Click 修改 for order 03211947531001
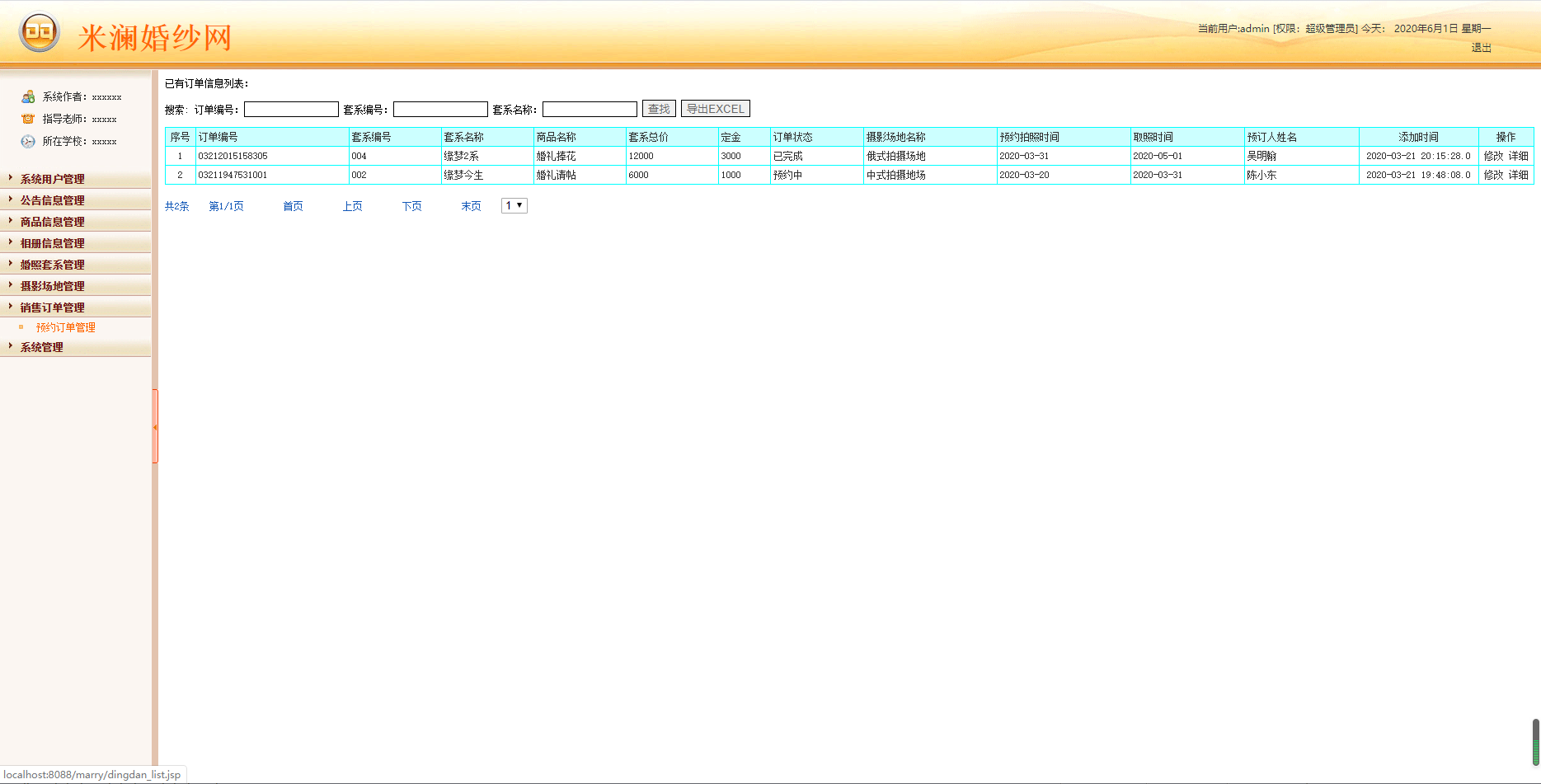The width and height of the screenshot is (1541, 784). tap(1493, 175)
